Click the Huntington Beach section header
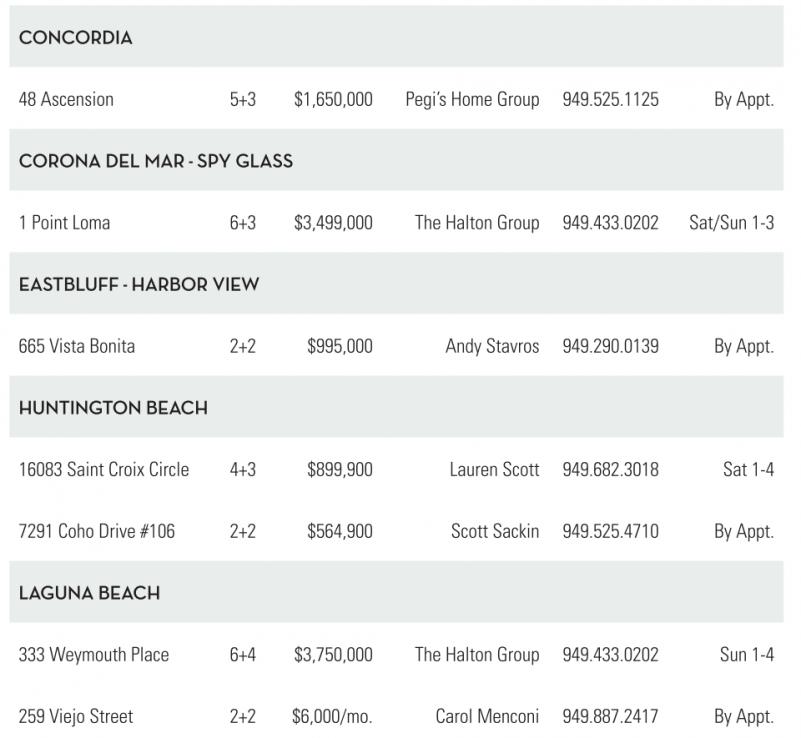The width and height of the screenshot is (801, 738). 113,408
